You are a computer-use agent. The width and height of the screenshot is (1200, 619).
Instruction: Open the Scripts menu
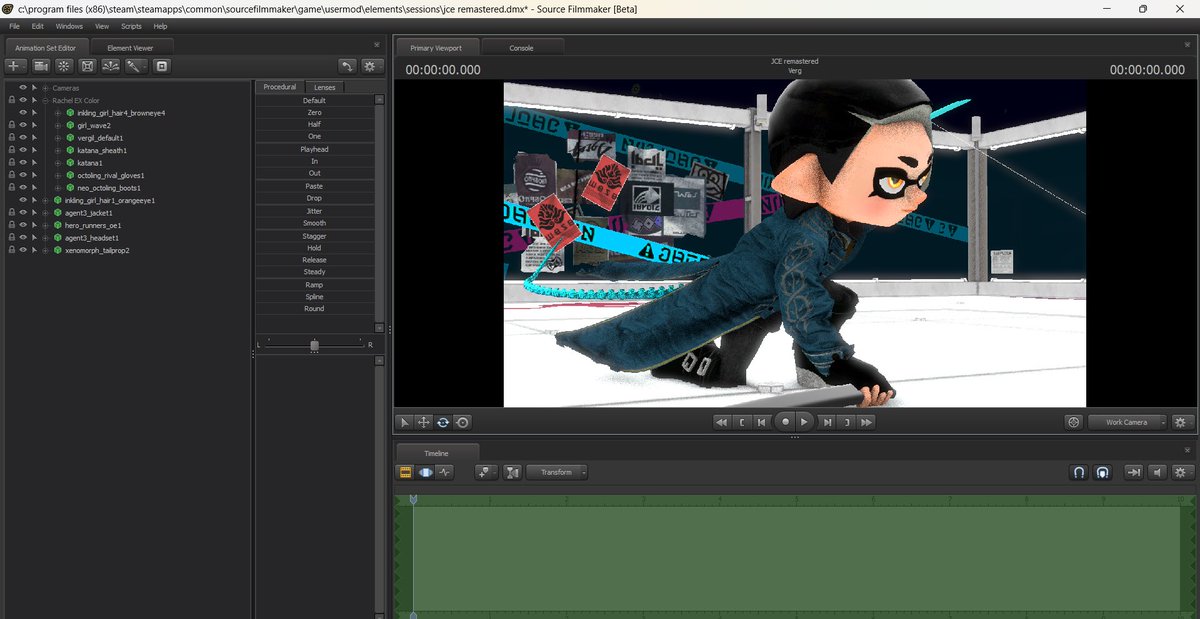coord(131,25)
